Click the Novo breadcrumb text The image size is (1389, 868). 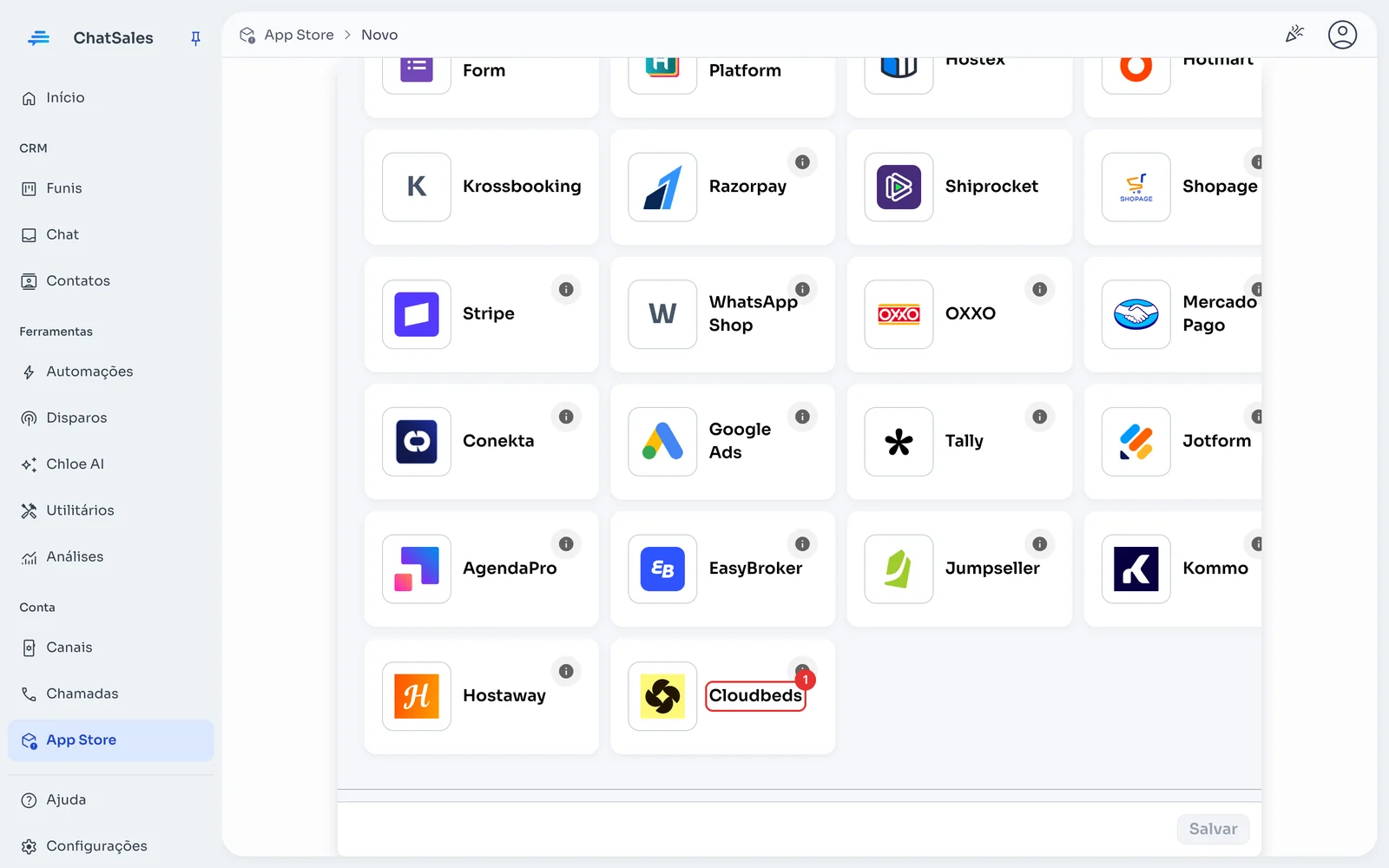[379, 35]
